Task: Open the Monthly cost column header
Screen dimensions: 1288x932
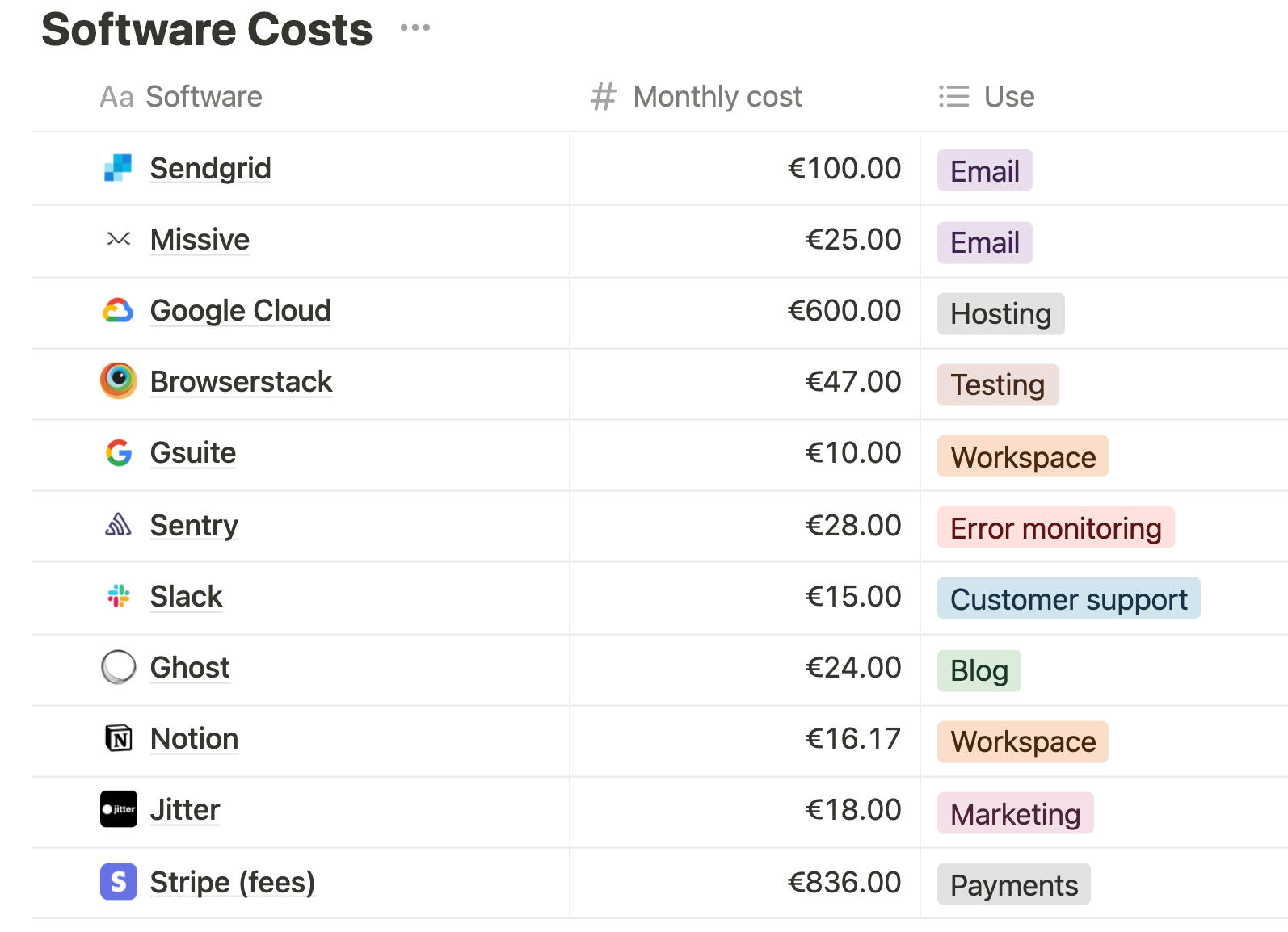Action: point(716,97)
